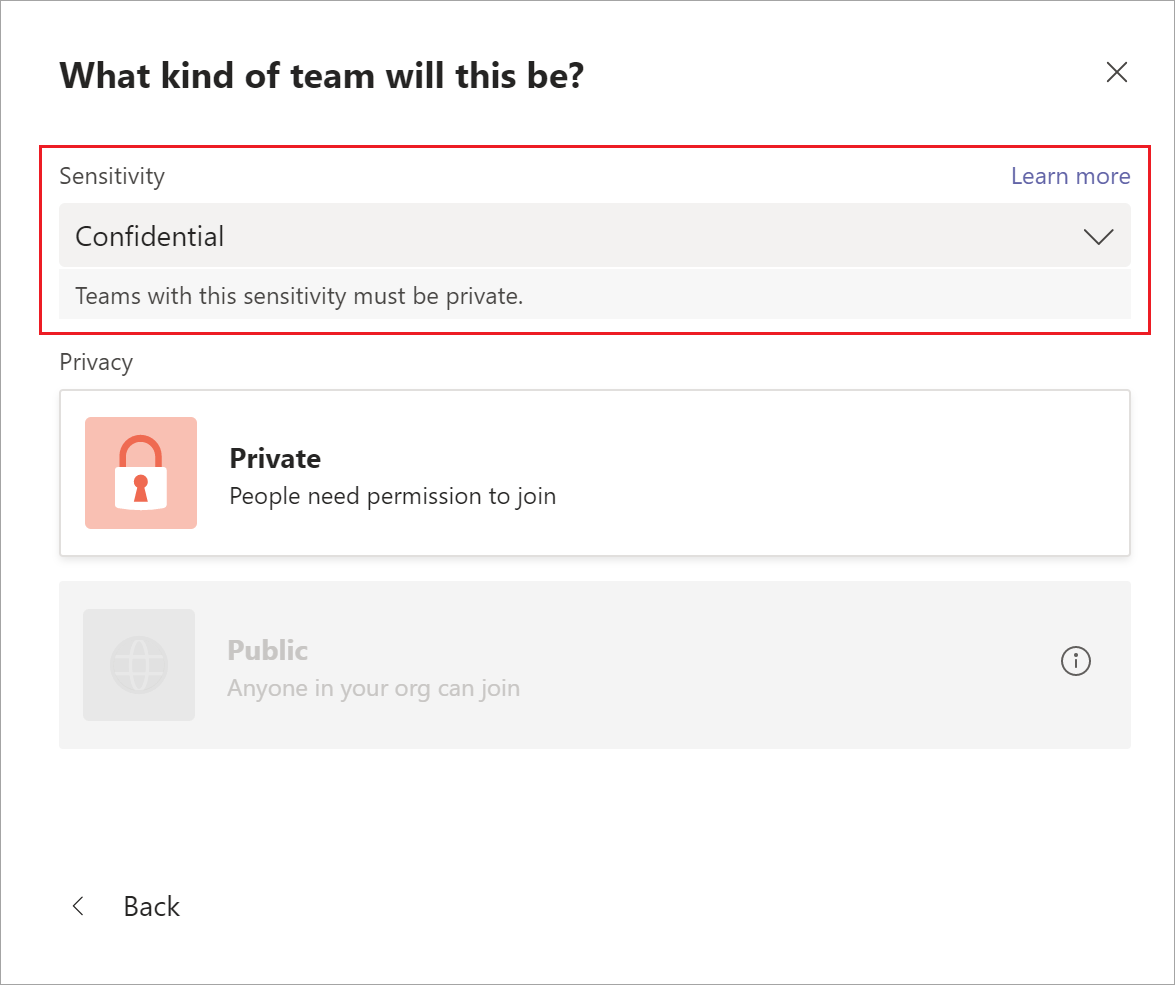Click People need permission to join text
Viewport: 1175px width, 985px height.
tap(392, 495)
